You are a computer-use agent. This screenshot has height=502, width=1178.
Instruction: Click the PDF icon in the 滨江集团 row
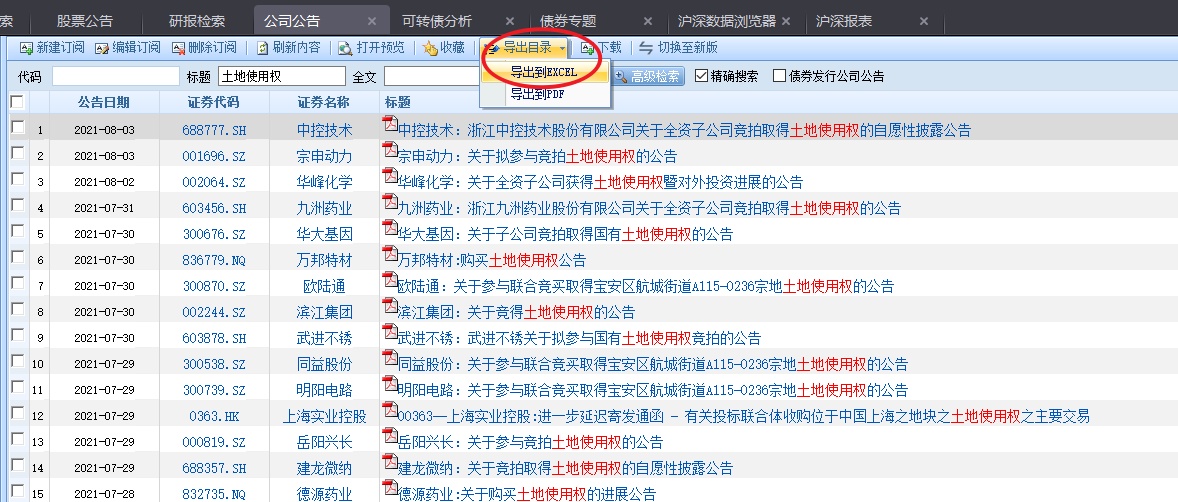tap(390, 307)
